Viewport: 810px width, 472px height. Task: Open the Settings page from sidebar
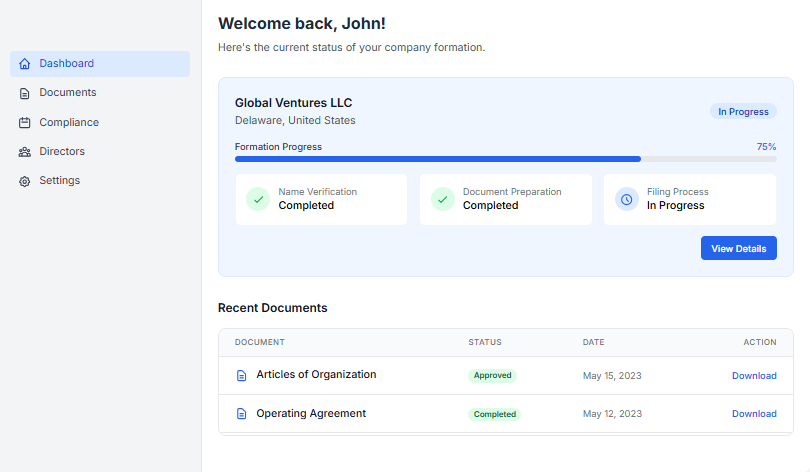point(59,181)
